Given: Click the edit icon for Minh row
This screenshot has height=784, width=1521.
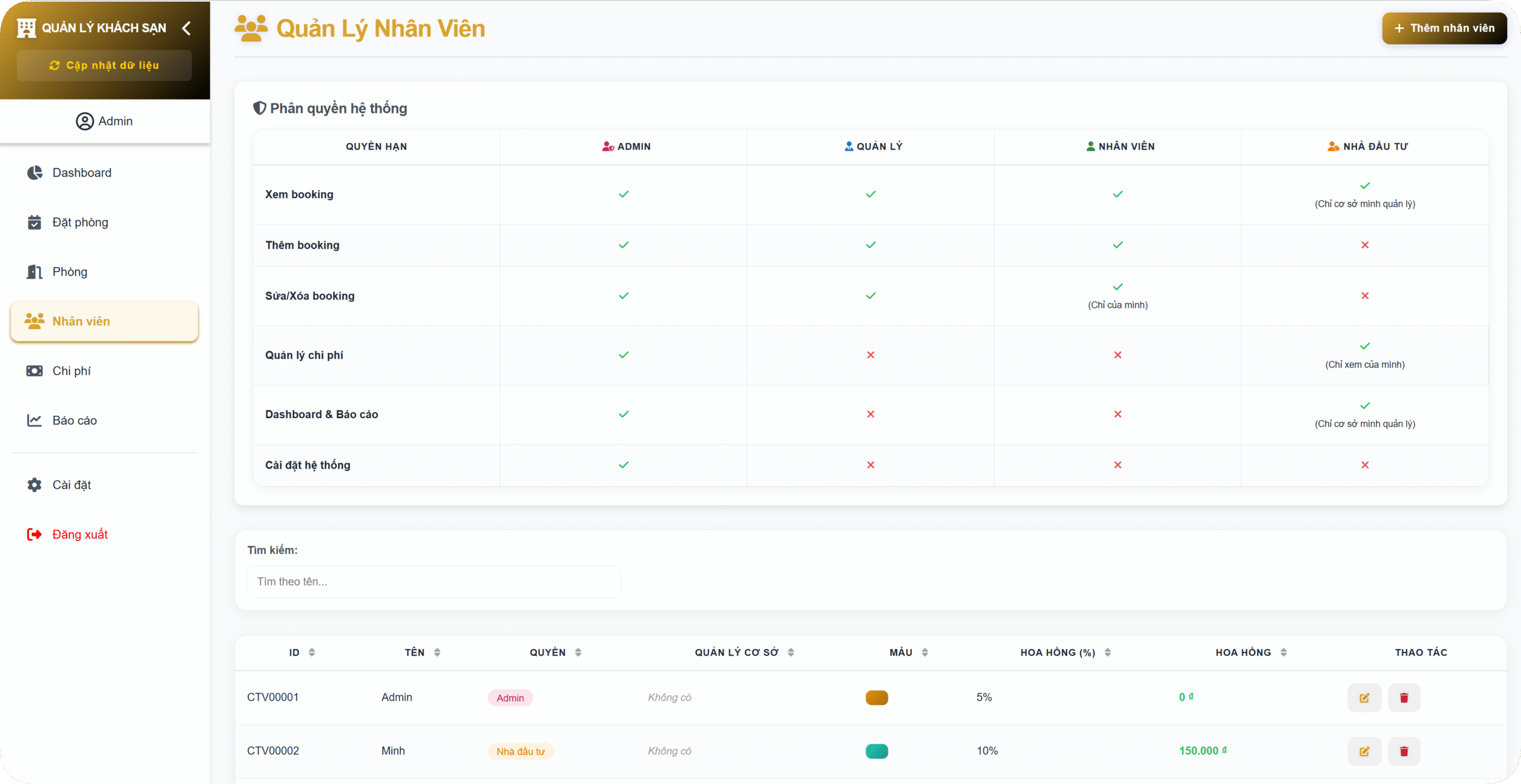Looking at the screenshot, I should pyautogui.click(x=1364, y=751).
